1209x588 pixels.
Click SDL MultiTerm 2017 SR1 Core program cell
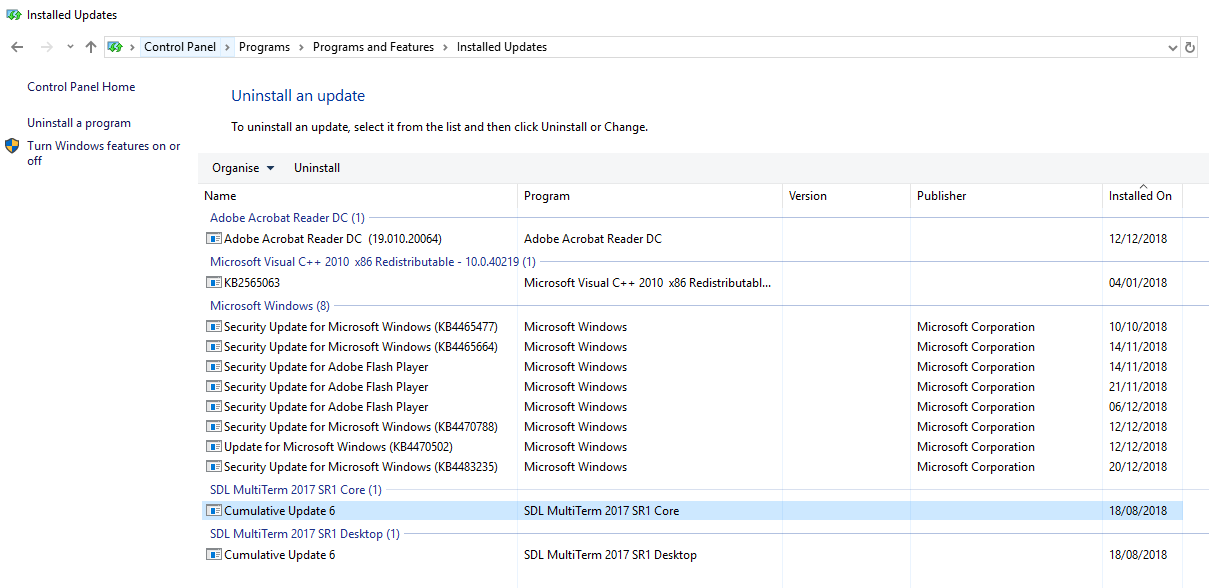[x=601, y=511]
